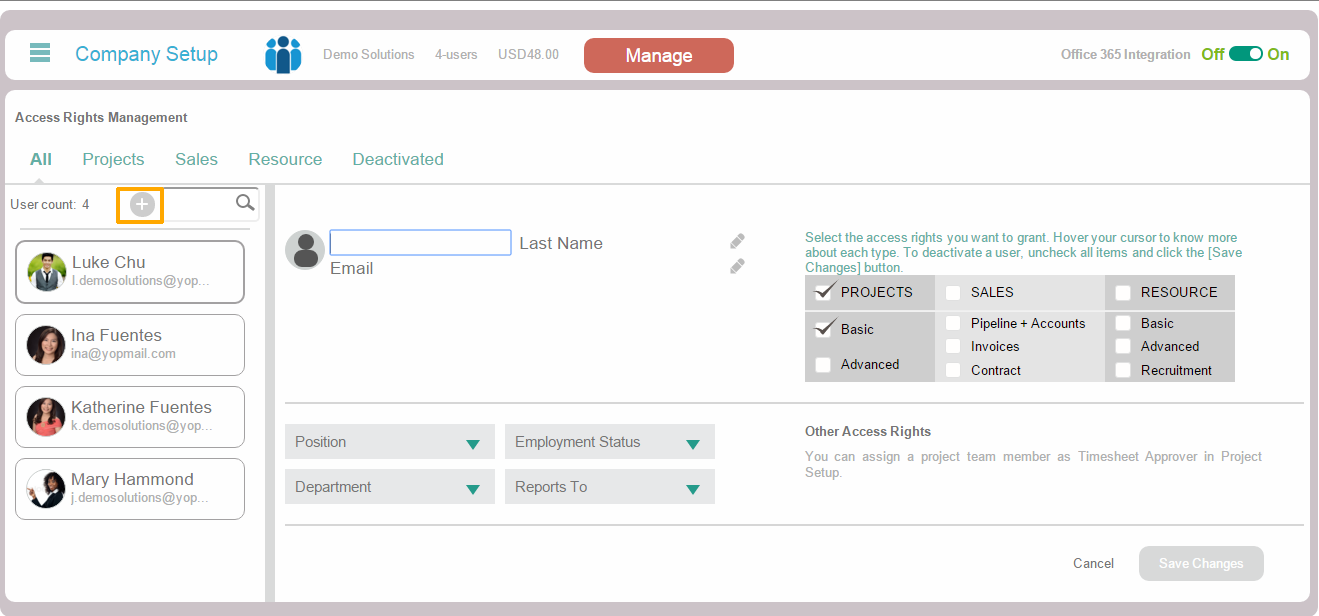Viewport: 1319px width, 616px height.
Task: Open the hamburger menu icon
Action: tap(40, 53)
